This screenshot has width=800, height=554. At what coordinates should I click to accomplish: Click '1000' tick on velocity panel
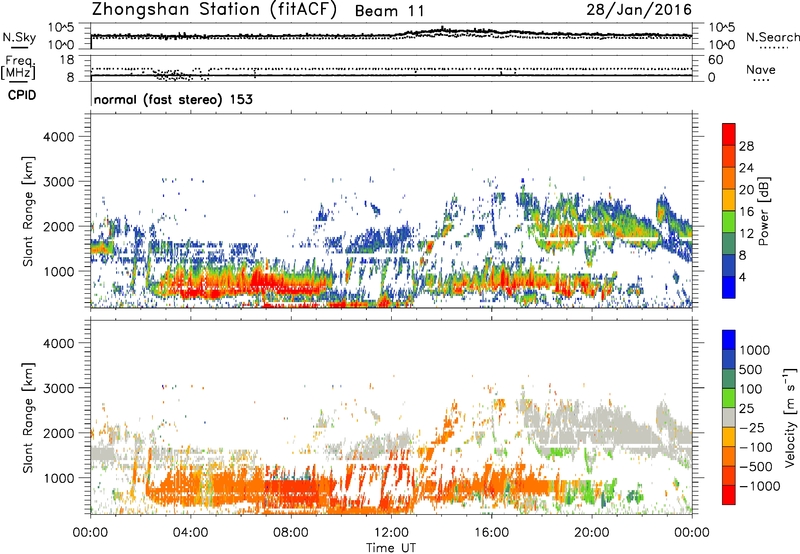pos(58,478)
